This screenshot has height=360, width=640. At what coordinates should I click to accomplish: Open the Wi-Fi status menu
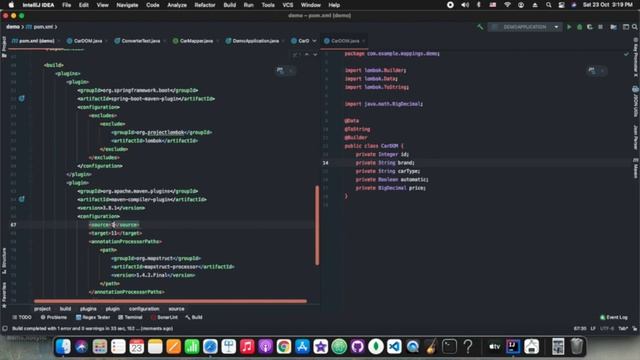click(x=507, y=5)
